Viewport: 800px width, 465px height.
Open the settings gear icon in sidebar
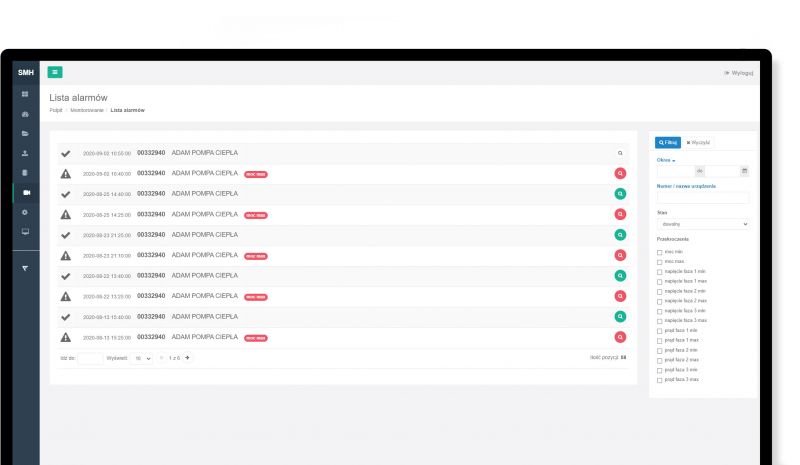tap(25, 212)
